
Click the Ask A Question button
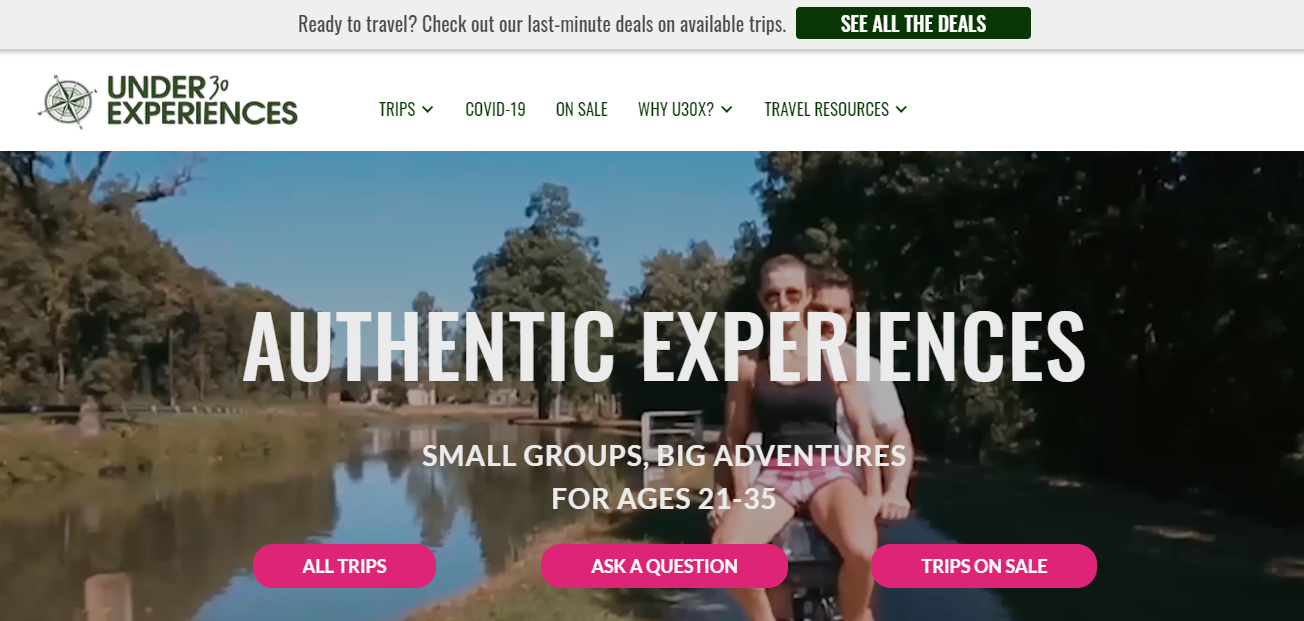[x=664, y=566]
